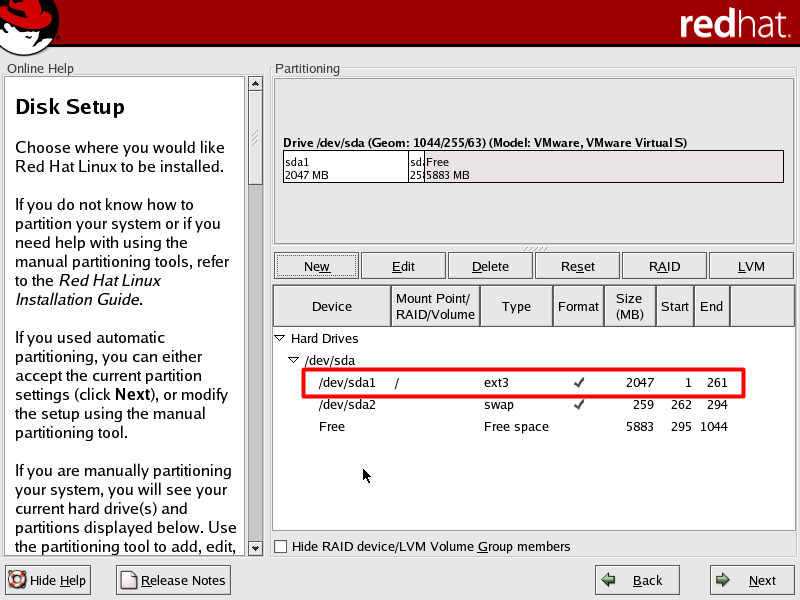Click the /dev/sda drive label in the tree

330,360
